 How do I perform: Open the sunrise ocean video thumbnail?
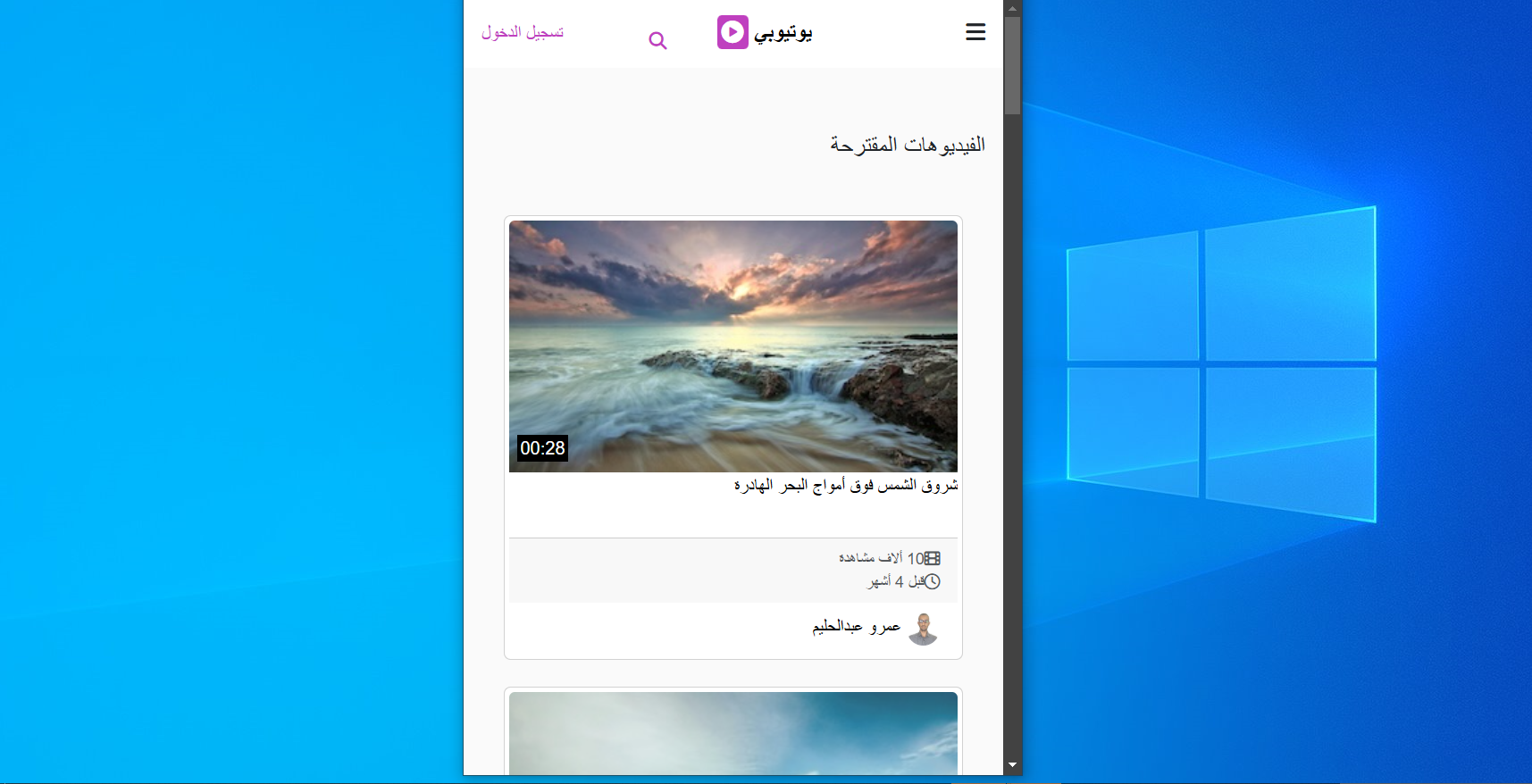(x=733, y=346)
